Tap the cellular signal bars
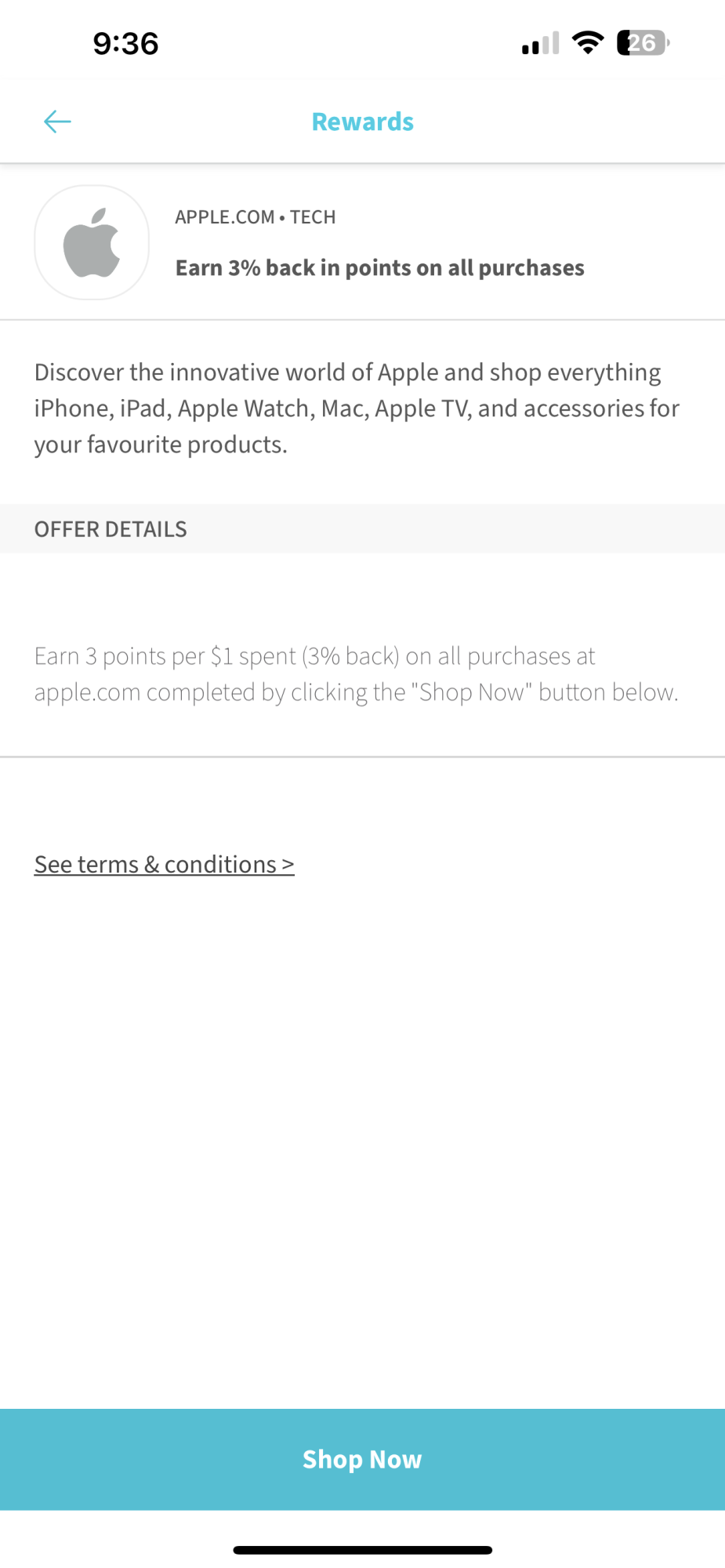 (x=540, y=43)
